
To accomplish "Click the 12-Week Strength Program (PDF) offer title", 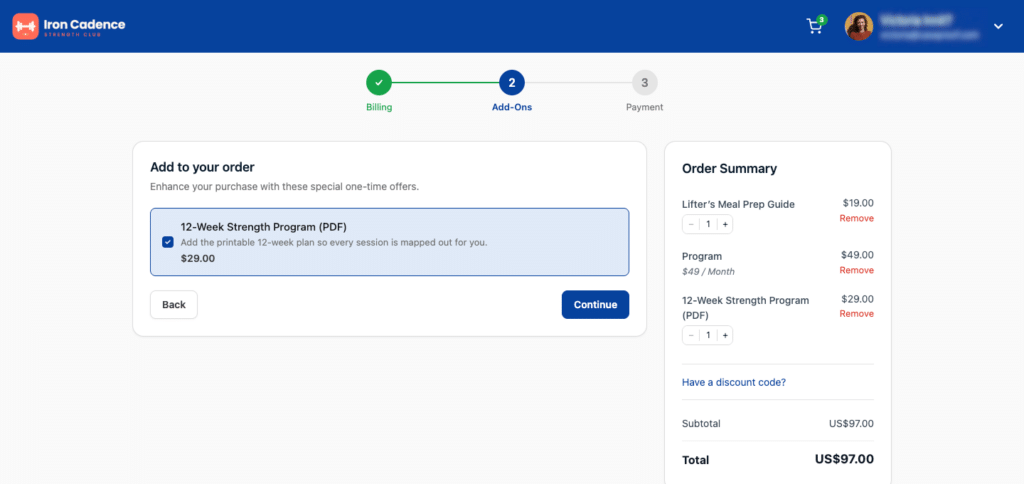I will click(x=263, y=227).
